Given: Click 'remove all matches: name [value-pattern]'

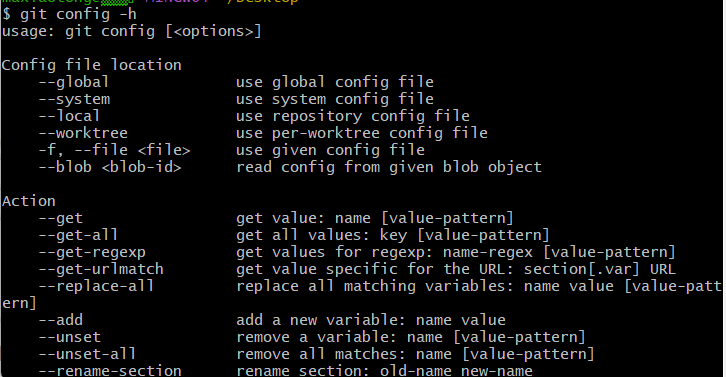Looking at the screenshot, I should [415, 354].
